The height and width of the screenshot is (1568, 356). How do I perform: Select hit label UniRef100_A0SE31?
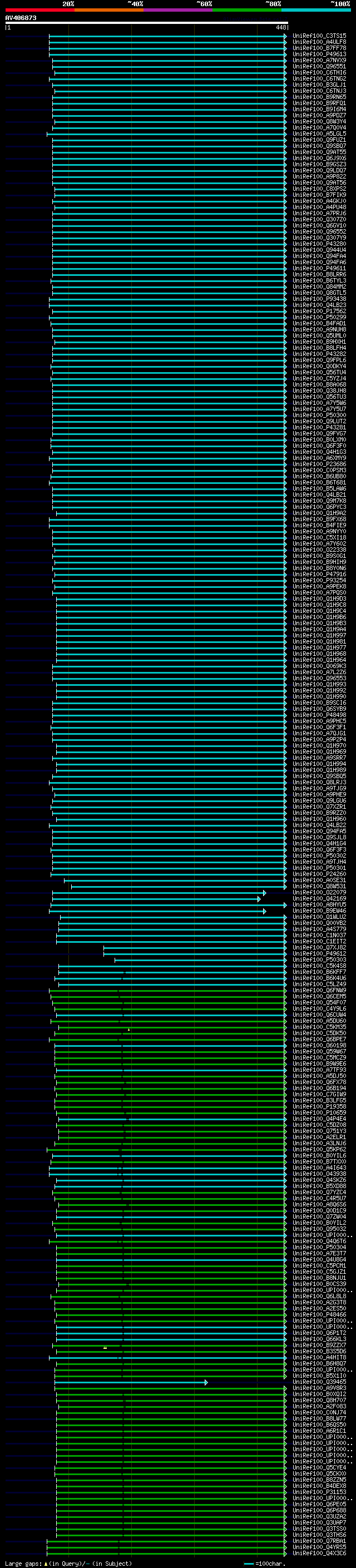(x=319, y=880)
